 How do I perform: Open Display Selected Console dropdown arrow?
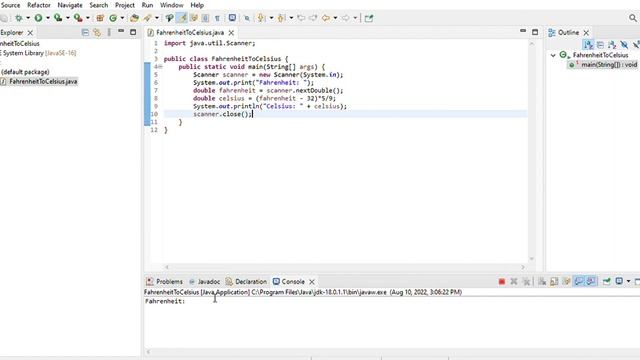[628, 282]
